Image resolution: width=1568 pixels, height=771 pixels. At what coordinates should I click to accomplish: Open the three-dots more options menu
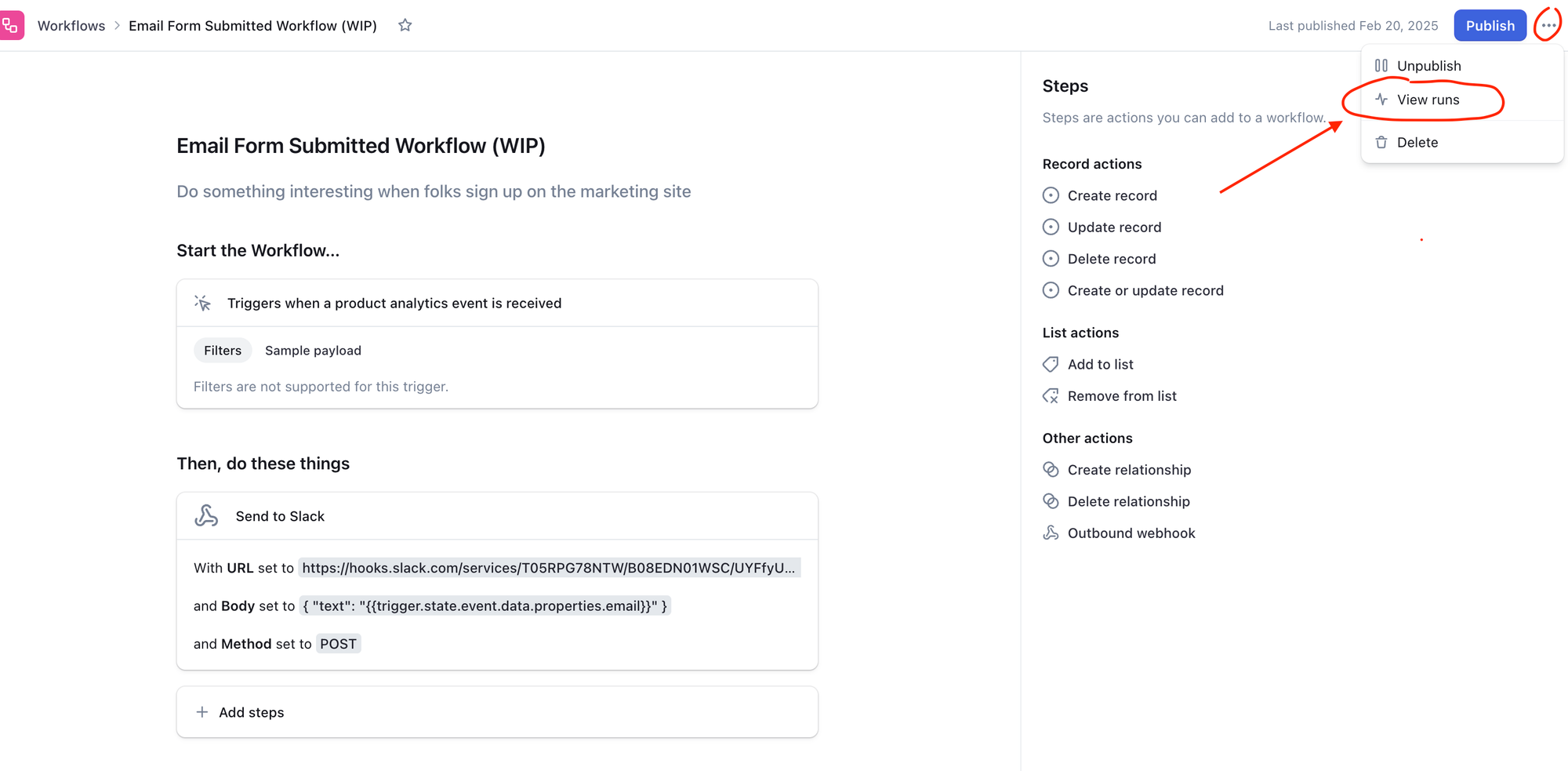tap(1548, 25)
